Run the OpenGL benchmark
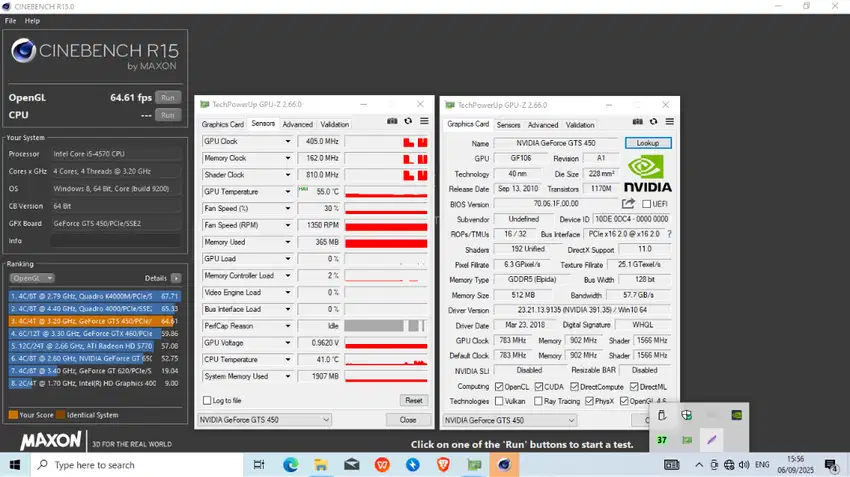The image size is (850, 477). (168, 98)
